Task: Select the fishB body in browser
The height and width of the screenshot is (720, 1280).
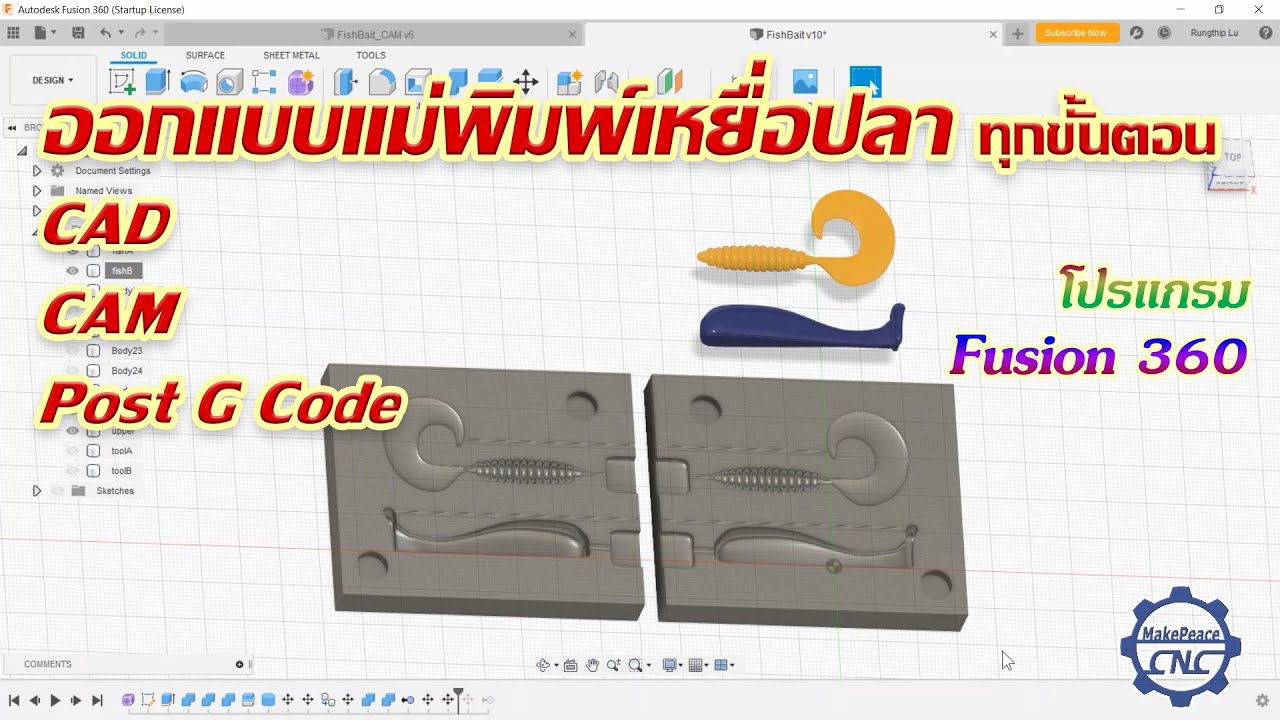Action: (x=122, y=271)
